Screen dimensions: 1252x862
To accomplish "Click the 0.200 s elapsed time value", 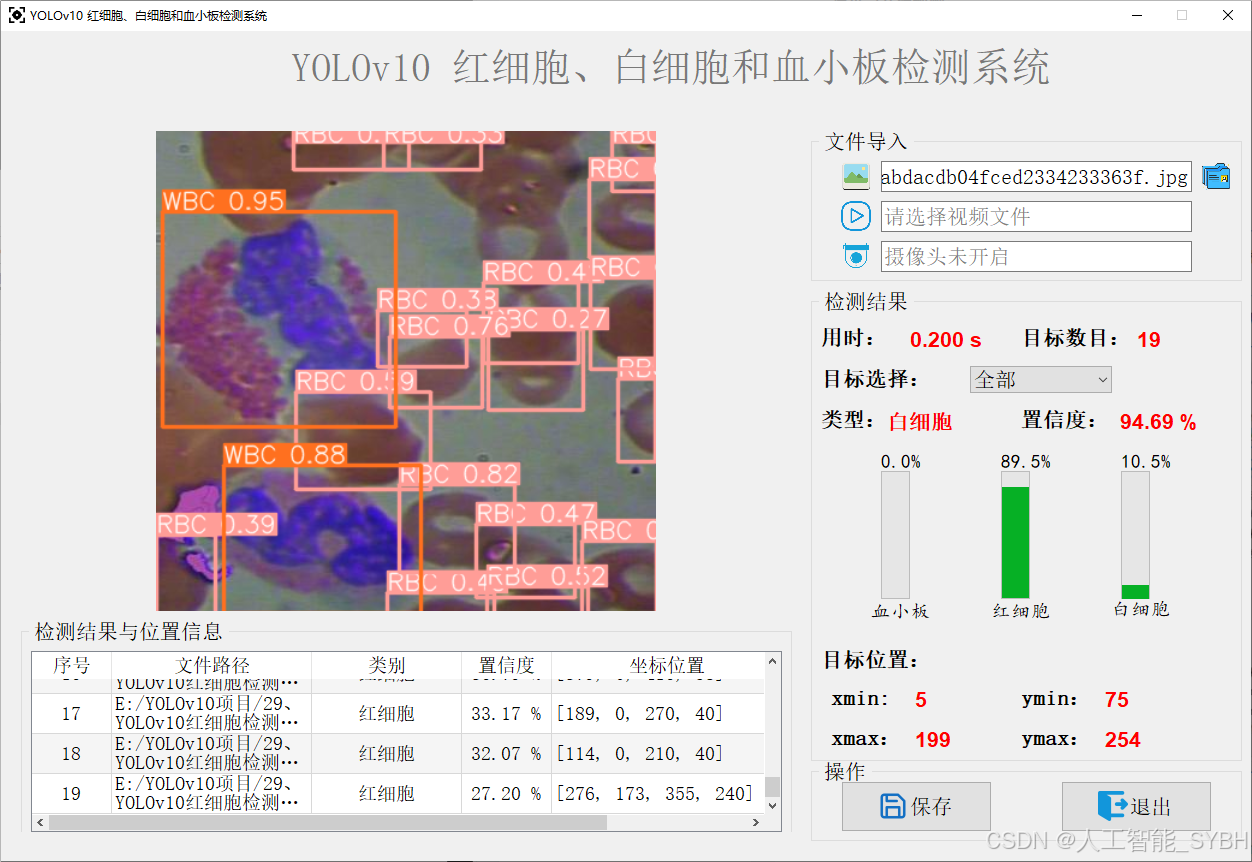I will click(x=945, y=340).
